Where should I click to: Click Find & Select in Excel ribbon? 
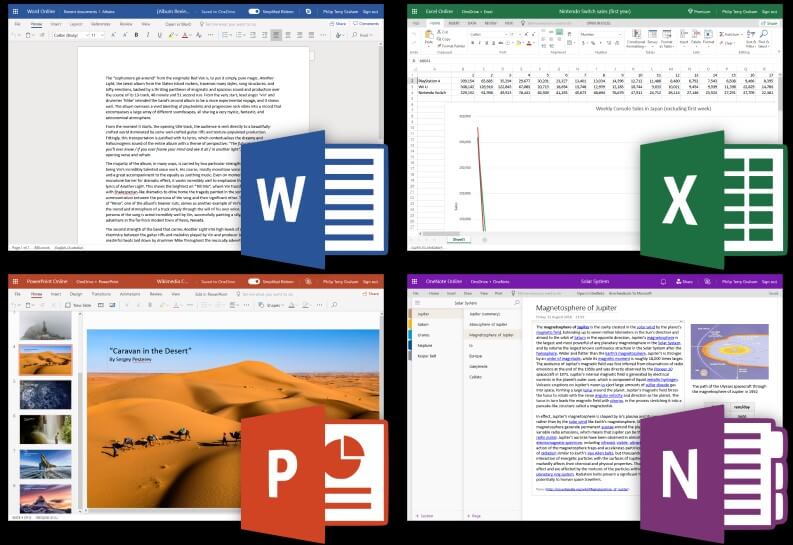coord(764,38)
